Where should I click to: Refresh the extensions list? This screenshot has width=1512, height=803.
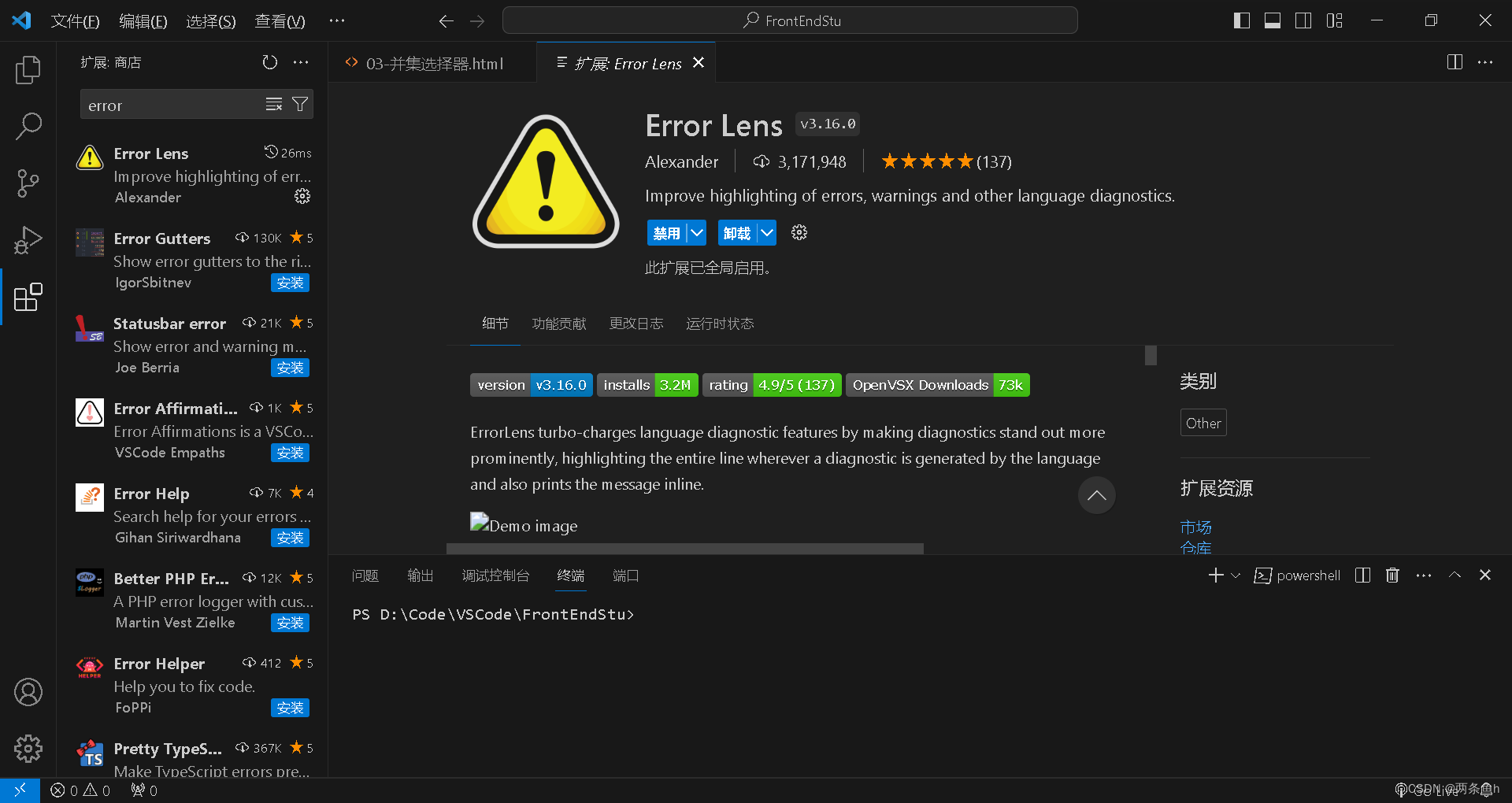tap(270, 62)
